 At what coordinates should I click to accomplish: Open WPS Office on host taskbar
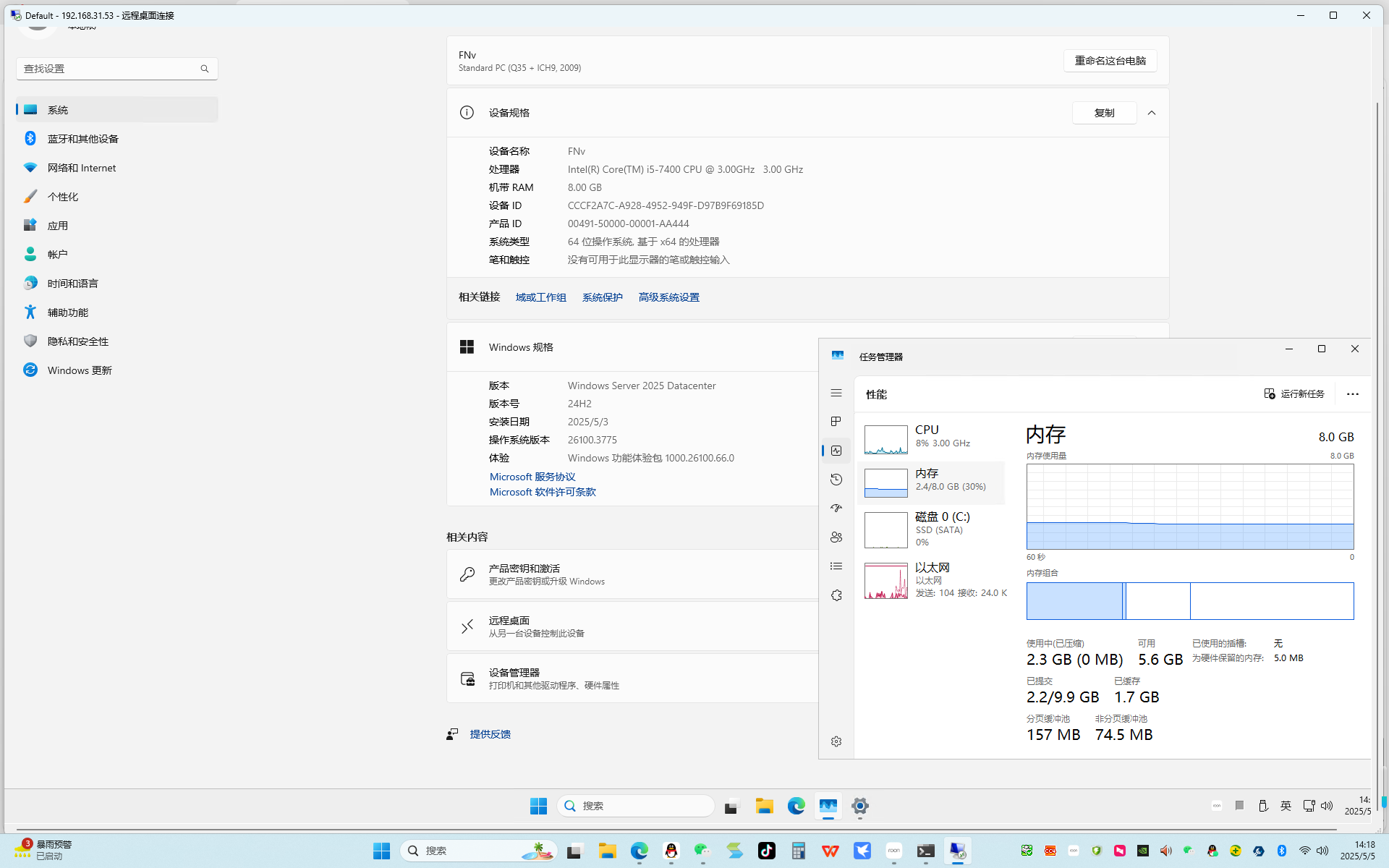(831, 851)
